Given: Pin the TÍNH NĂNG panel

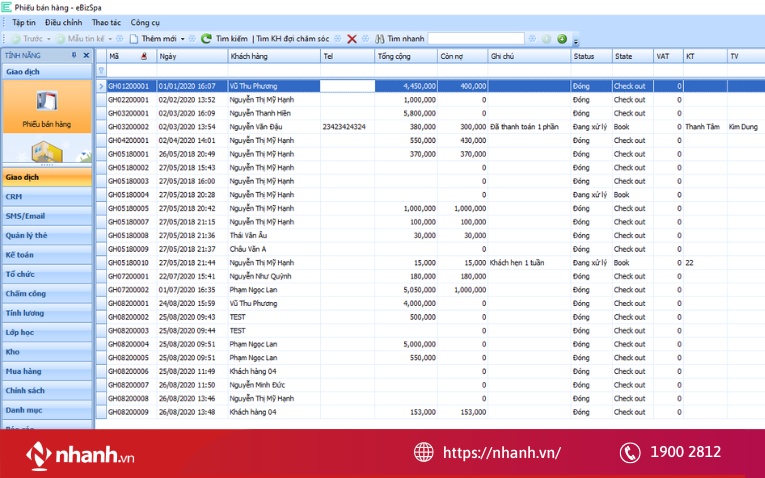Looking at the screenshot, I should point(73,55).
